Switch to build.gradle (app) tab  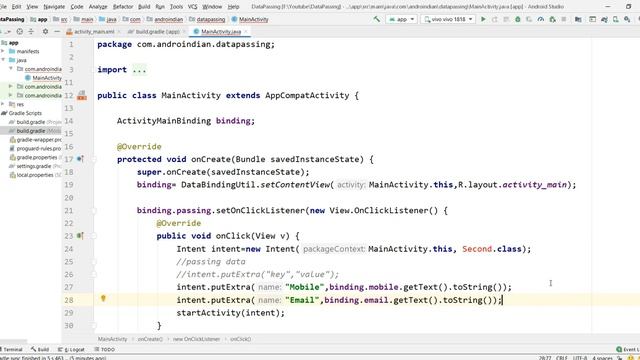[157, 31]
